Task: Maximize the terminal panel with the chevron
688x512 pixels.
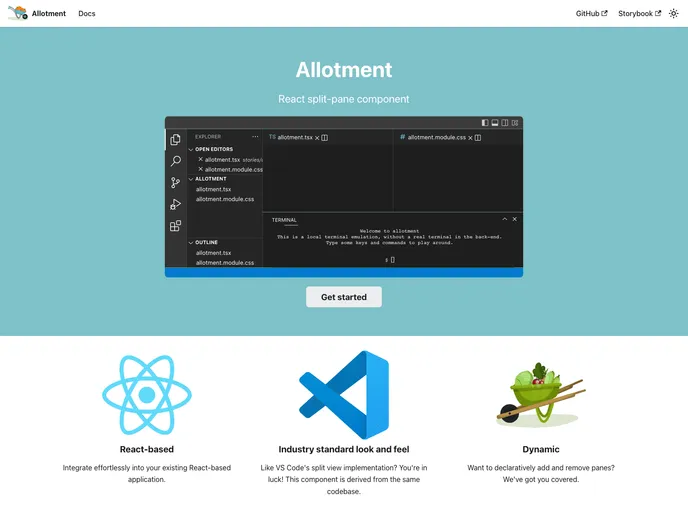Action: tap(505, 219)
